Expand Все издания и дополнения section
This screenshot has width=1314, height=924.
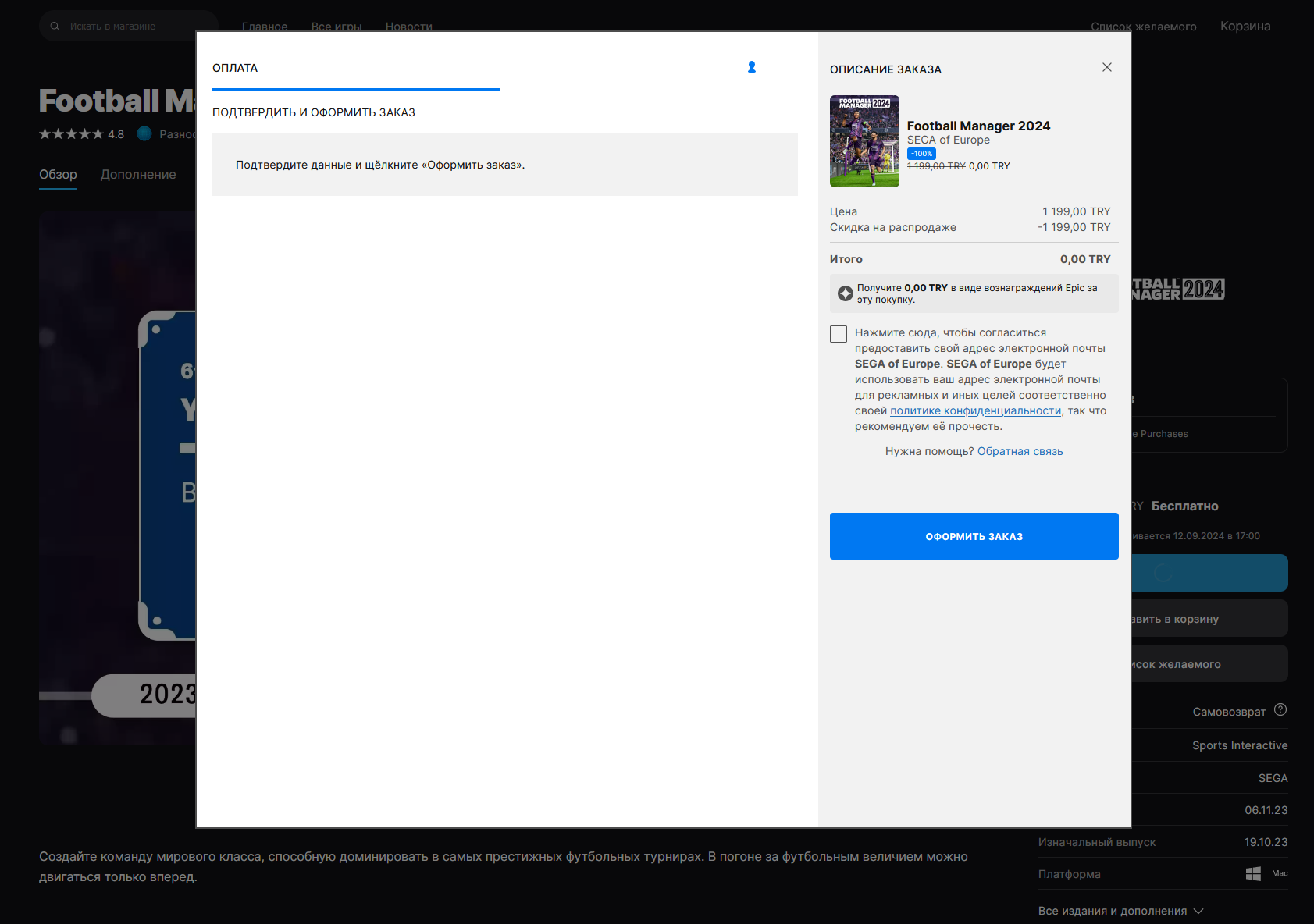1120,912
